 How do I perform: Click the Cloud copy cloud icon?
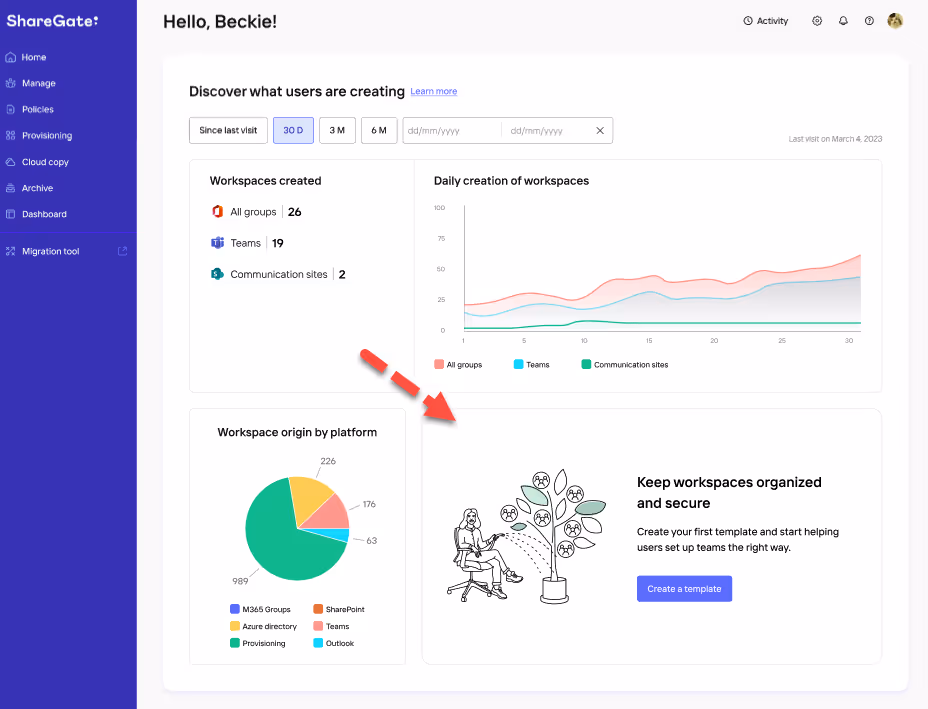[x=10, y=162]
